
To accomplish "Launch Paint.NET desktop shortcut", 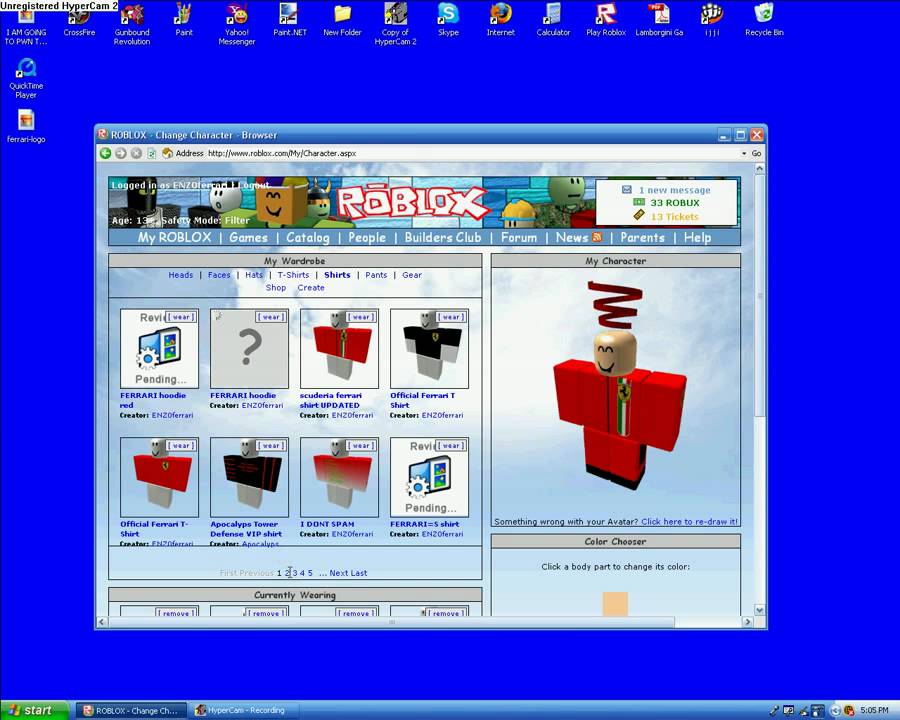I will click(x=290, y=18).
